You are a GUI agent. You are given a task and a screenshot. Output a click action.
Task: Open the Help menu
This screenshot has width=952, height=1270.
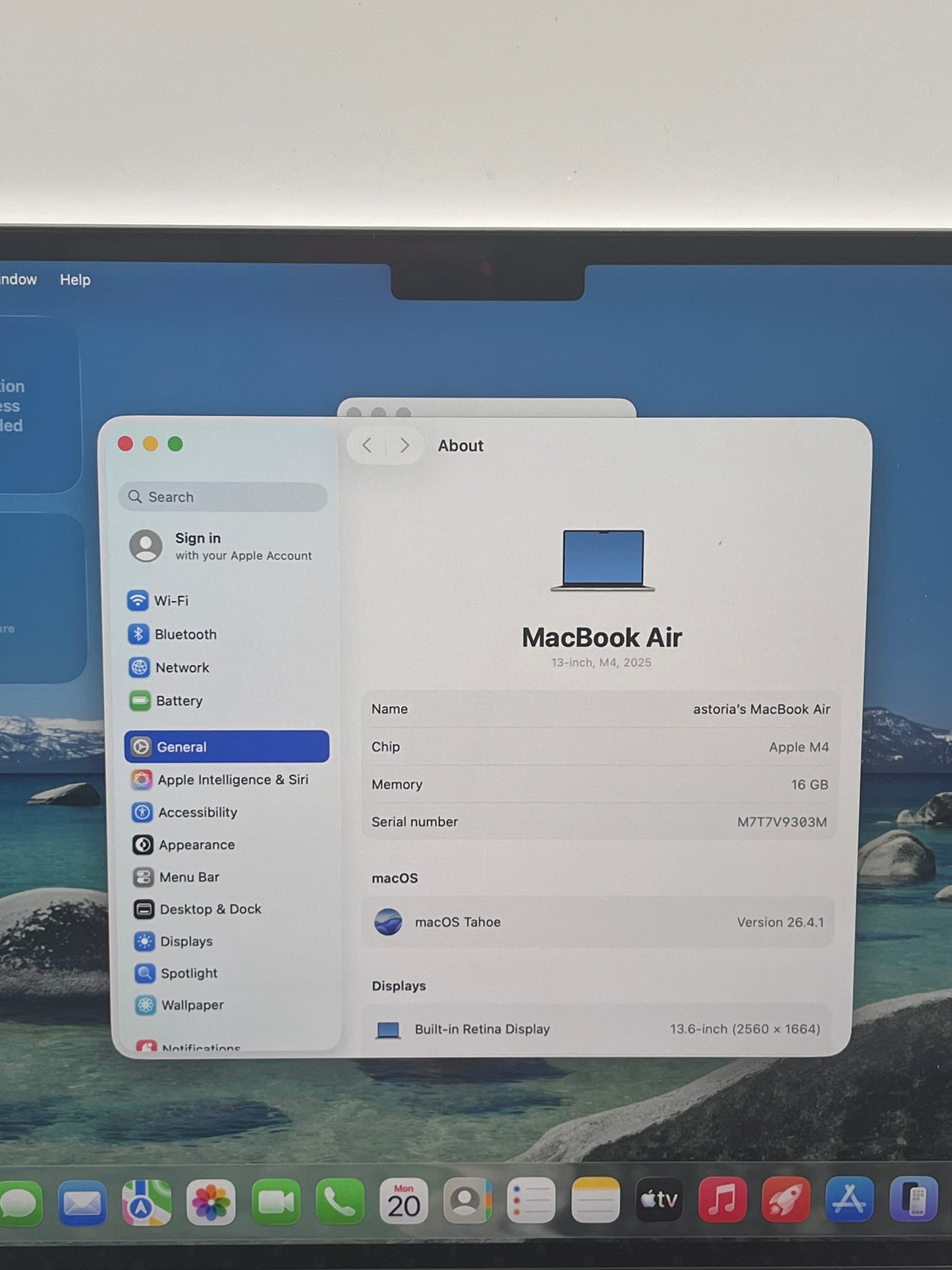click(75, 279)
